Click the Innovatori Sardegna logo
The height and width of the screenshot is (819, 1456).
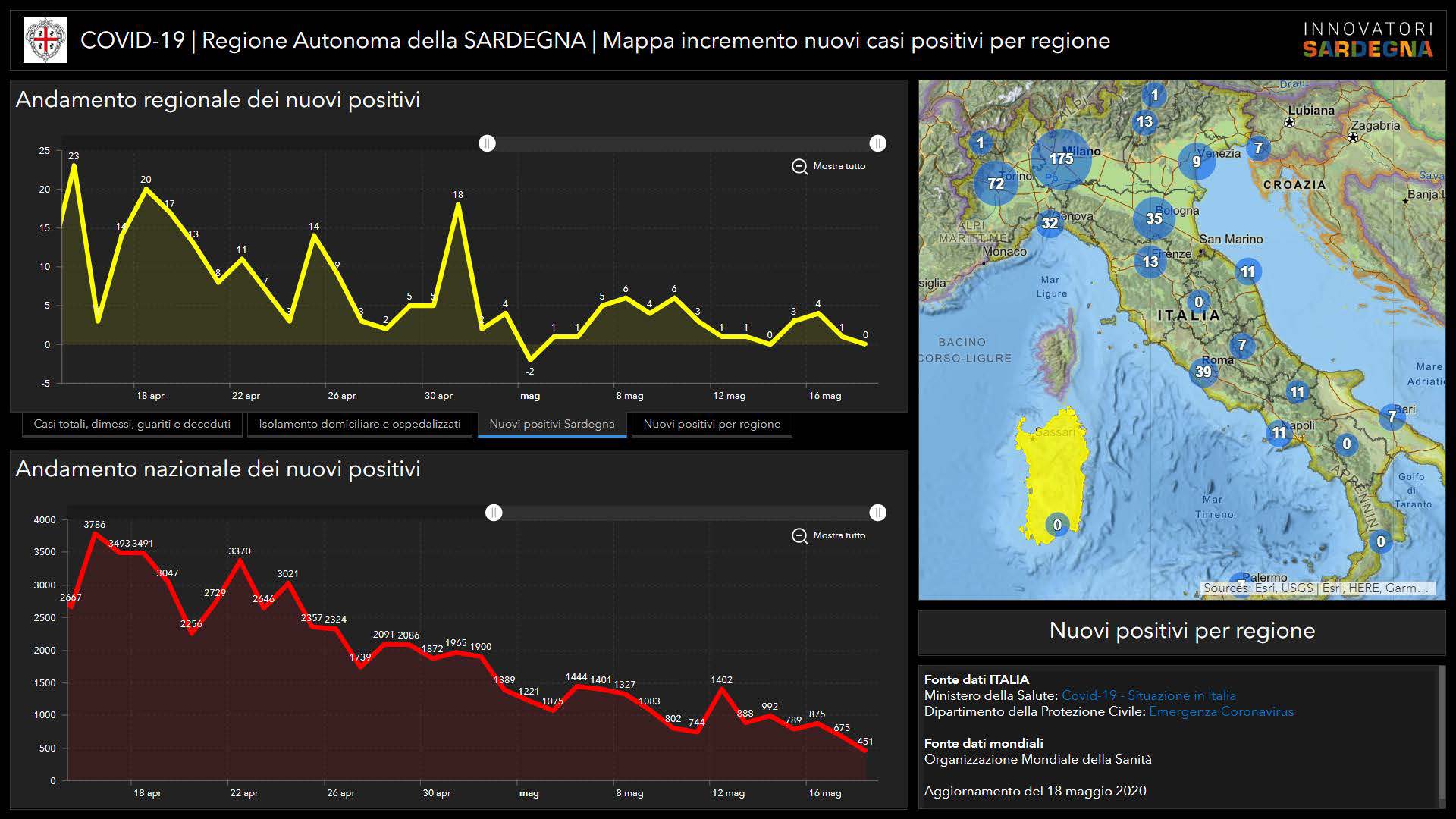1367,40
